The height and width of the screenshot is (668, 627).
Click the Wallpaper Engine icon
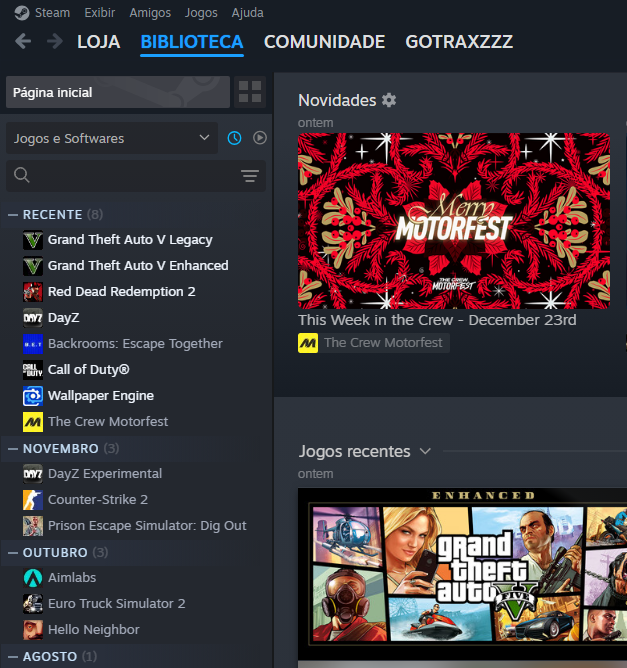(x=33, y=396)
